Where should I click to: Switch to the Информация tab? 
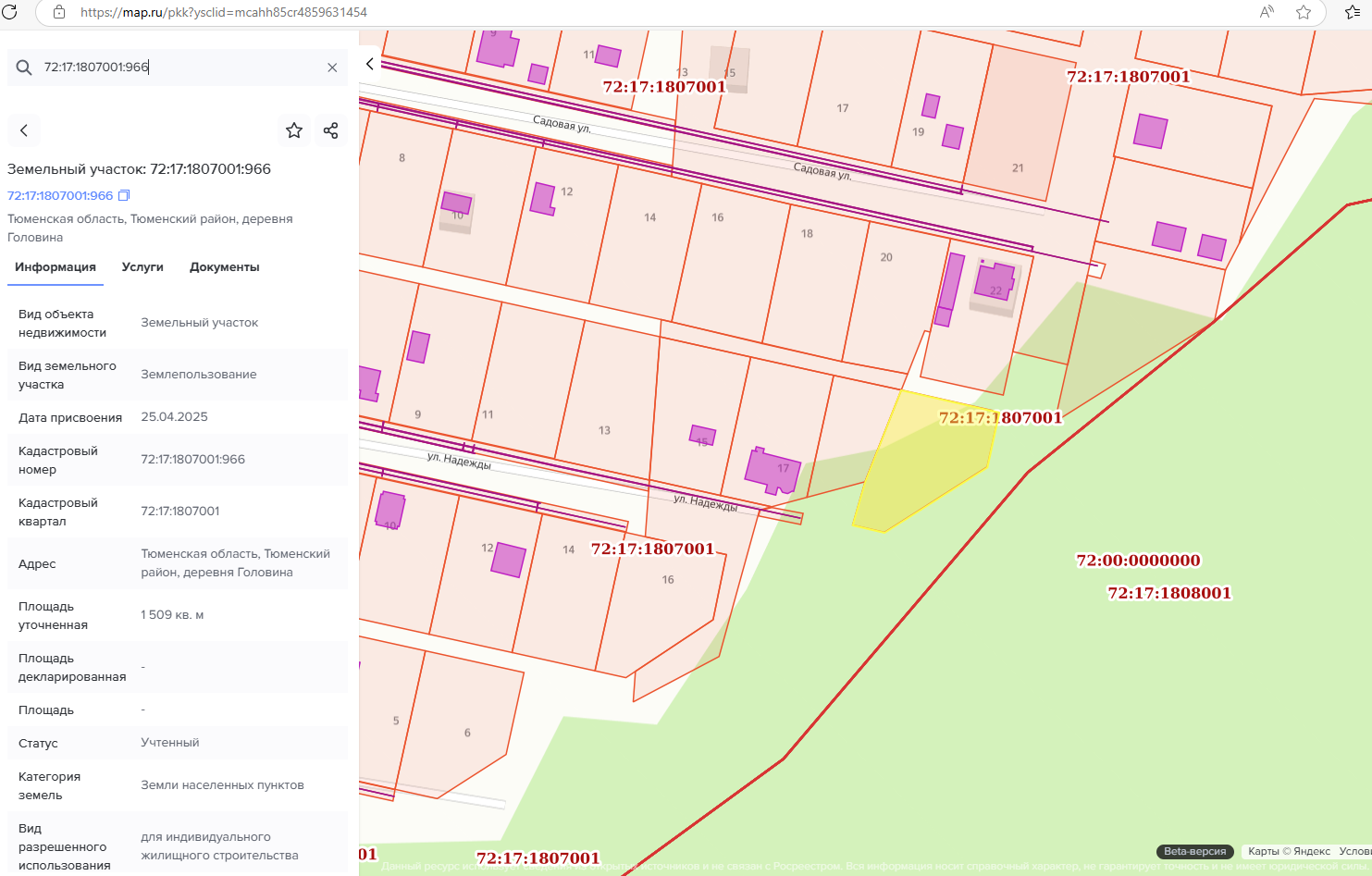point(56,266)
